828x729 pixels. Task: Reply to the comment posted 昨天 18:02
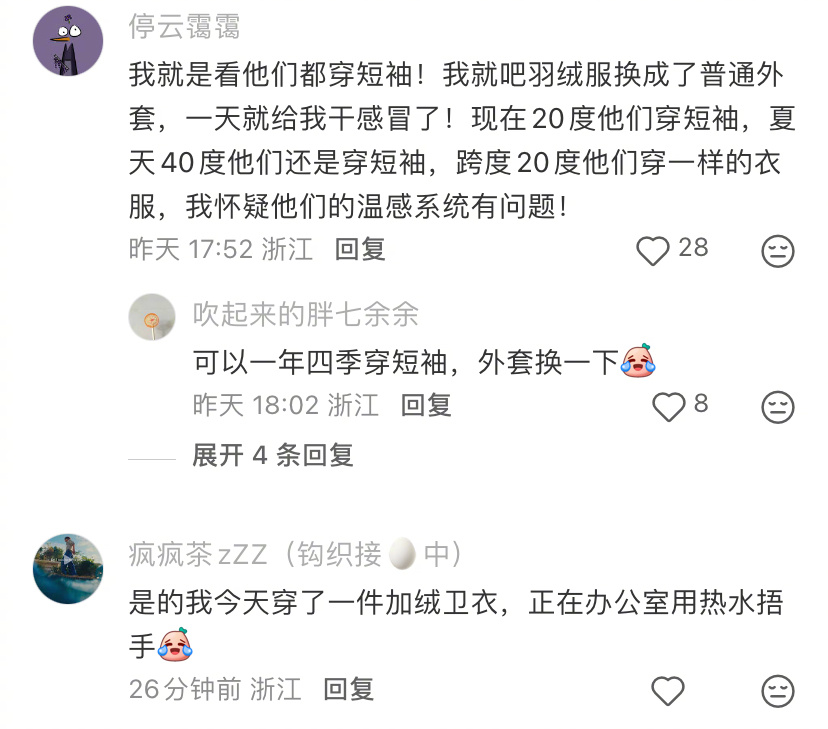(426, 405)
